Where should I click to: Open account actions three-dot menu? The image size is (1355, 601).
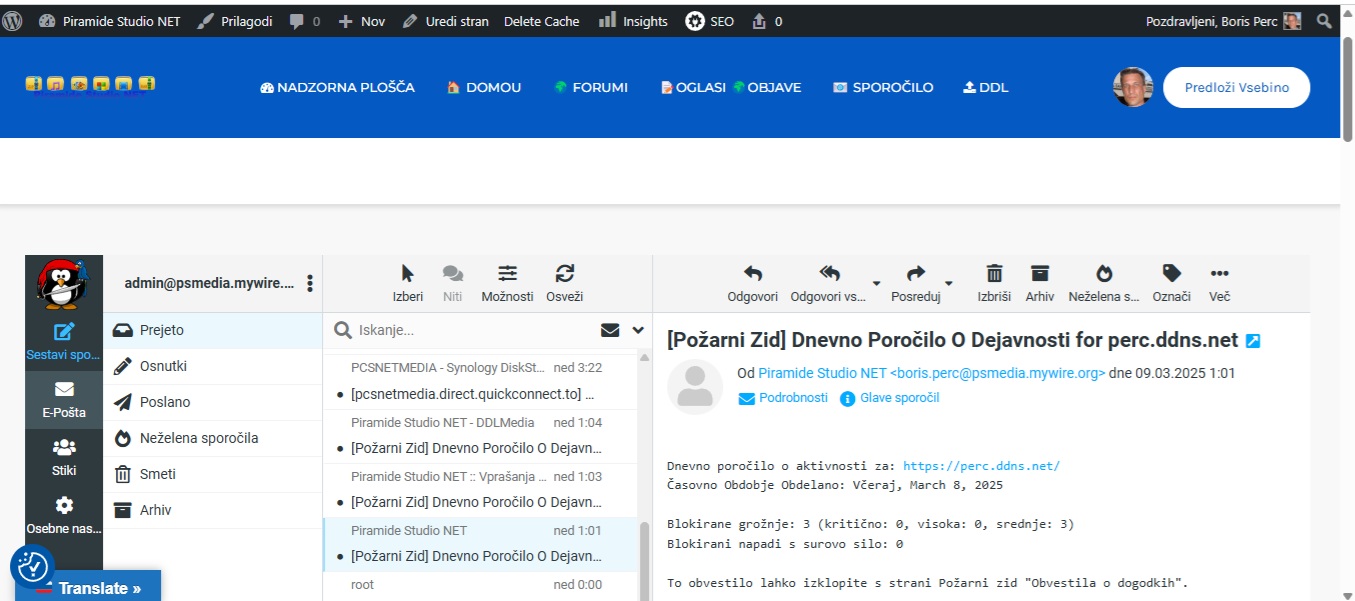(310, 284)
